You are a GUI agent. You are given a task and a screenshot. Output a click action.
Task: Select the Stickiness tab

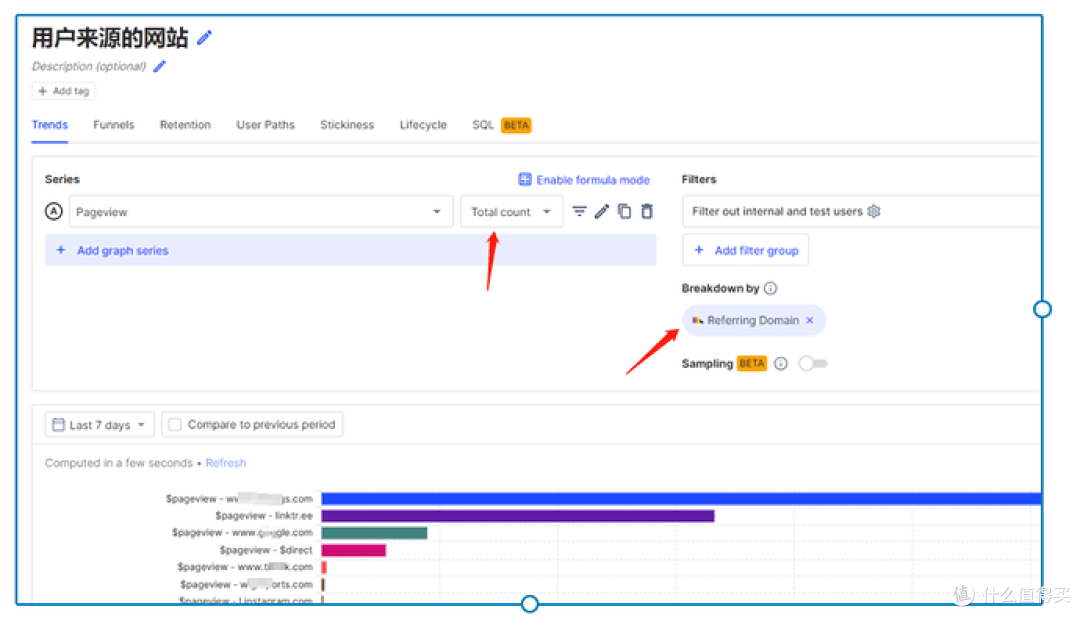(347, 125)
